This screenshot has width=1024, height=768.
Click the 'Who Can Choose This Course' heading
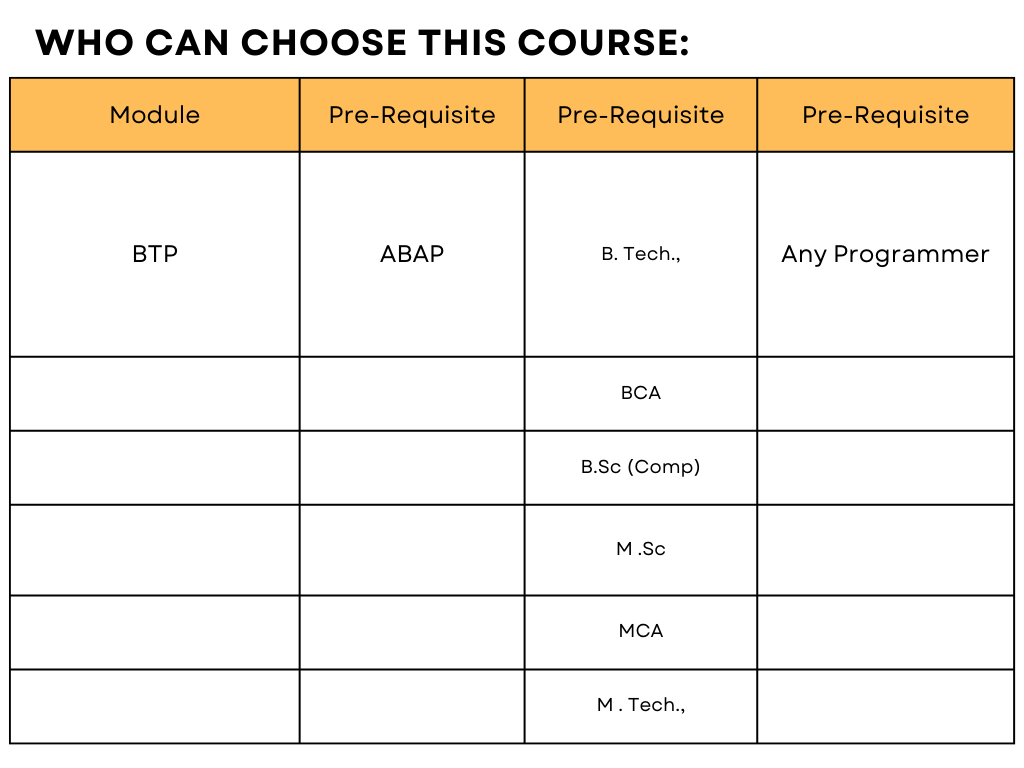click(x=362, y=43)
